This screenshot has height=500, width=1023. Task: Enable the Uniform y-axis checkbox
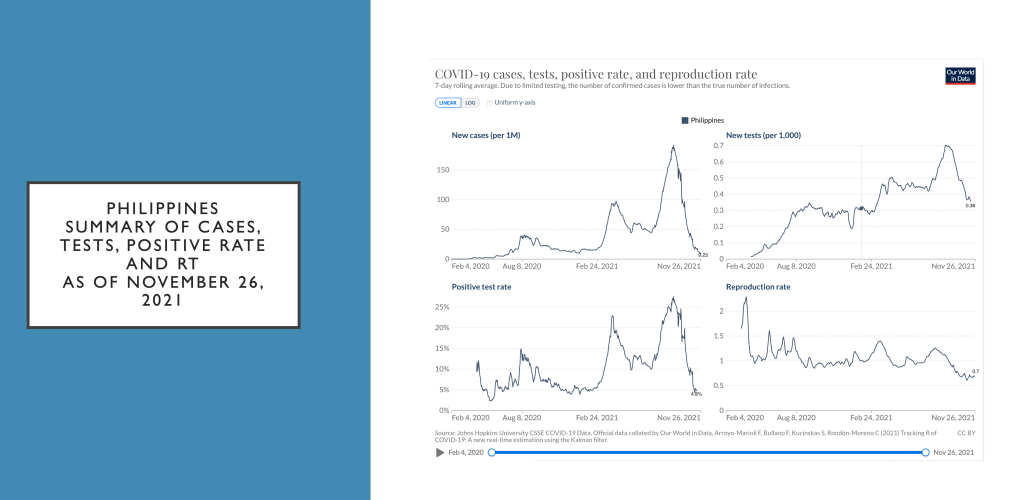[489, 102]
